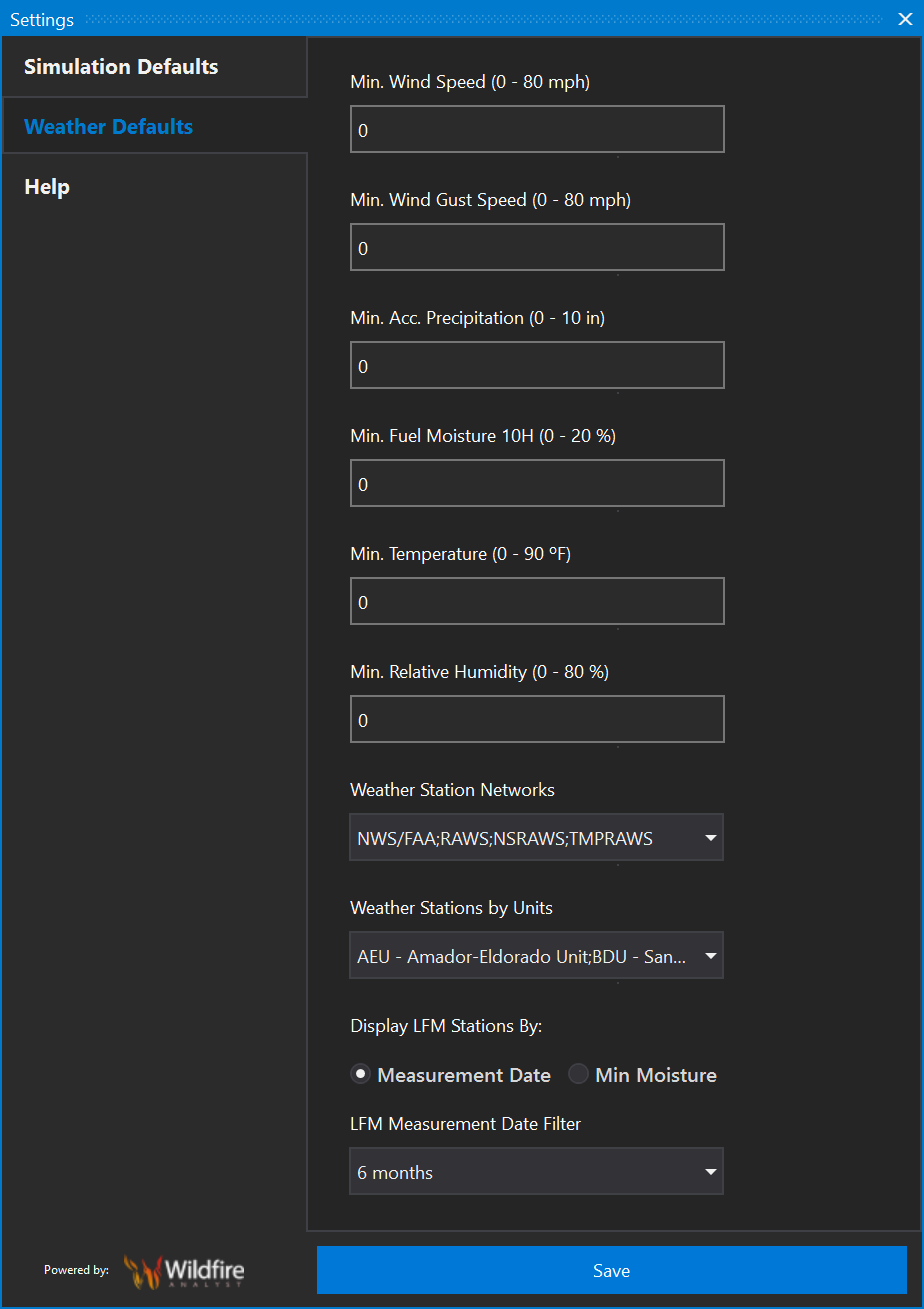Open LFM Measurement Date Filter dropdown
The width and height of the screenshot is (924, 1309).
click(536, 1172)
